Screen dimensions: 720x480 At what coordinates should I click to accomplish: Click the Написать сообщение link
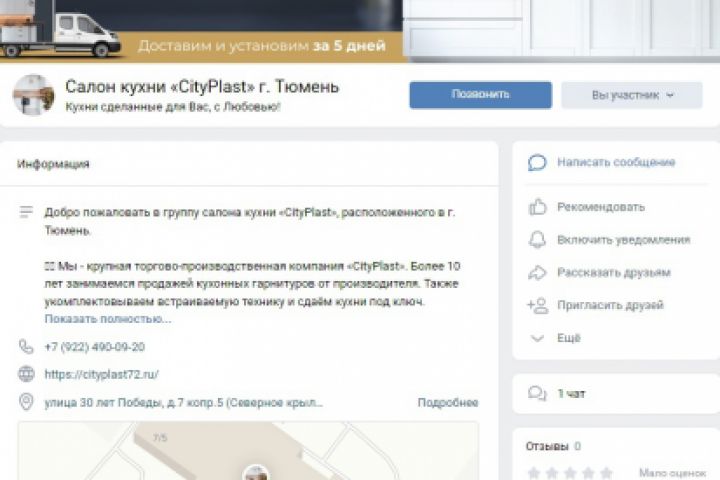[616, 162]
